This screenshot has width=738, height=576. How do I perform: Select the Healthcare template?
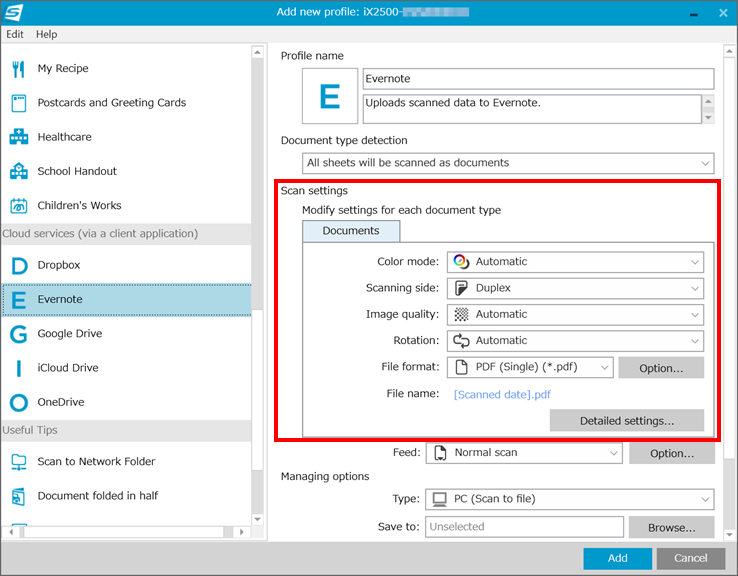(126, 137)
